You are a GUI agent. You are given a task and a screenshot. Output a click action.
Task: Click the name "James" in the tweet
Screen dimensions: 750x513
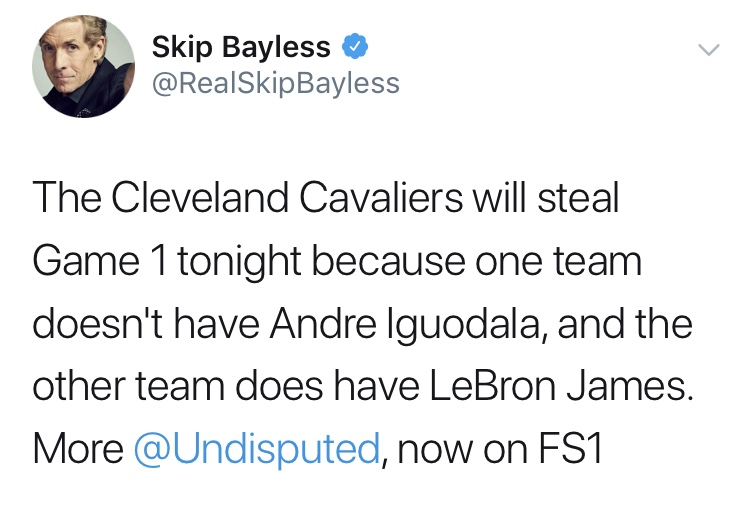pyautogui.click(x=630, y=386)
